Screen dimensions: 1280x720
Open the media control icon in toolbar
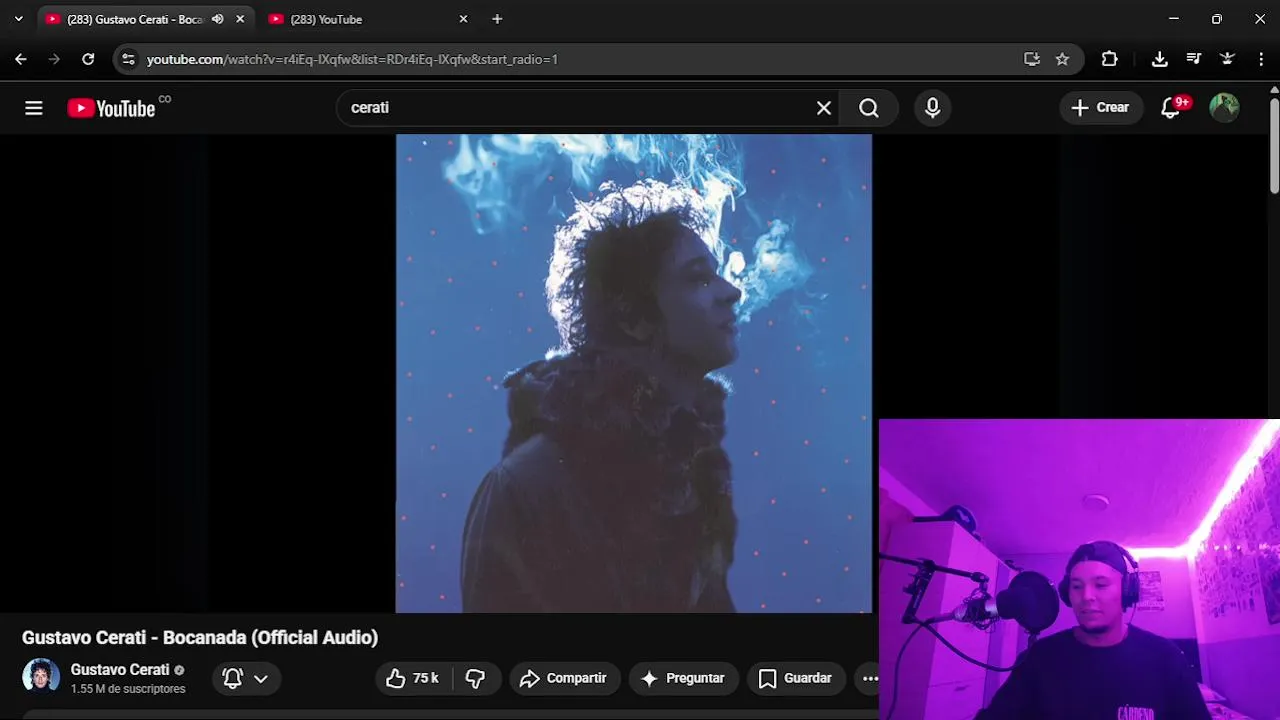[1193, 59]
